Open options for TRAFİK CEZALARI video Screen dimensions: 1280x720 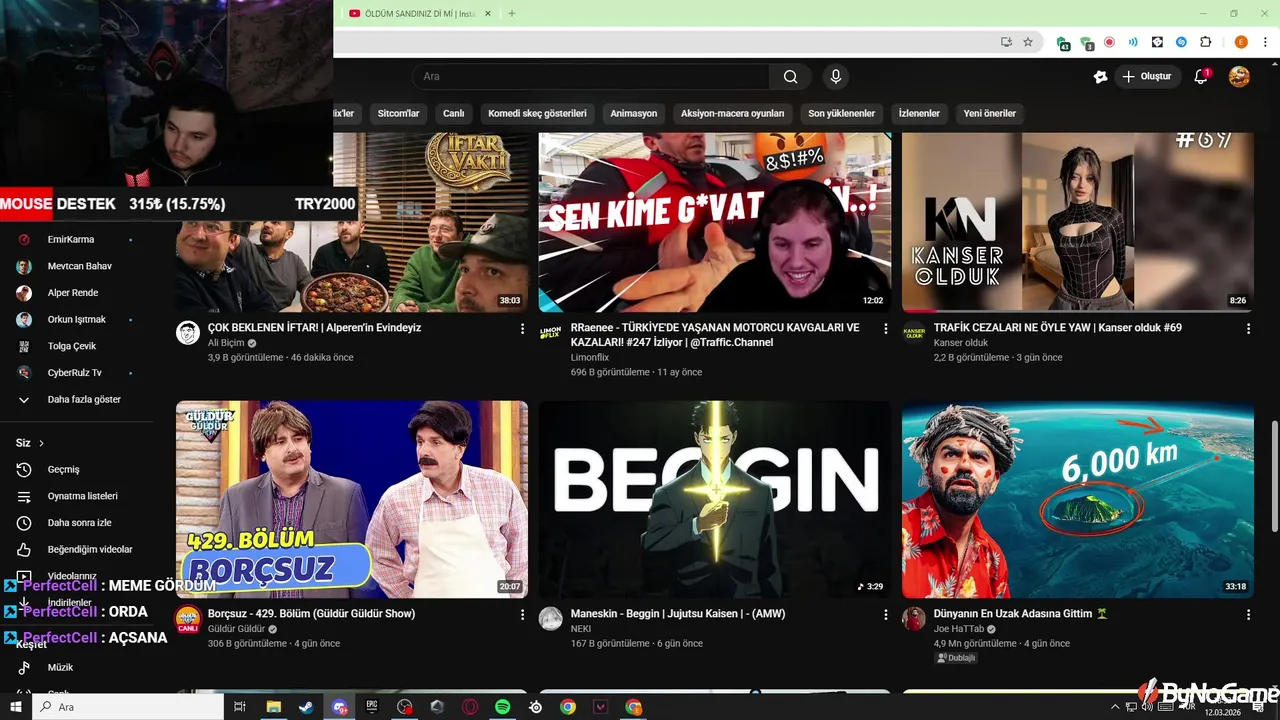[1248, 328]
